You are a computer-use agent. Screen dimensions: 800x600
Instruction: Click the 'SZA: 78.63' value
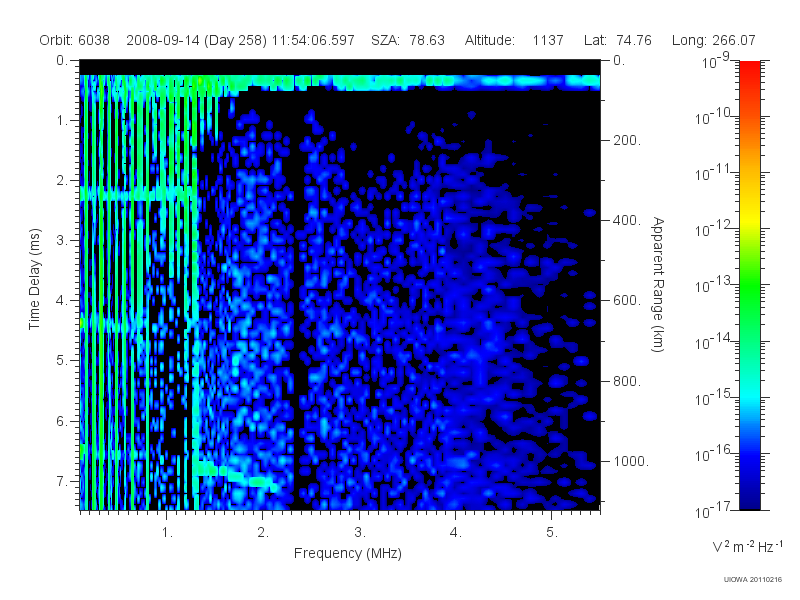pos(408,40)
